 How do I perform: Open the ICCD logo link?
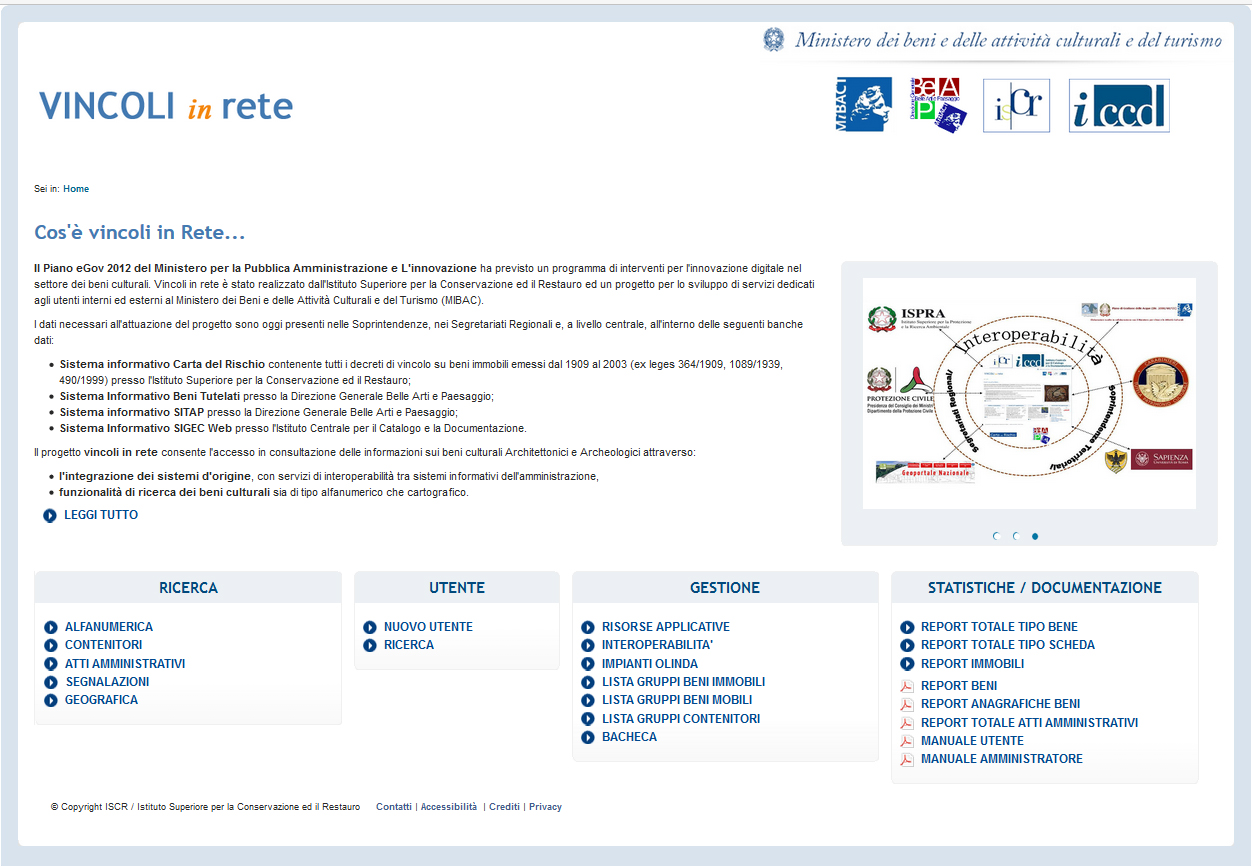1118,105
